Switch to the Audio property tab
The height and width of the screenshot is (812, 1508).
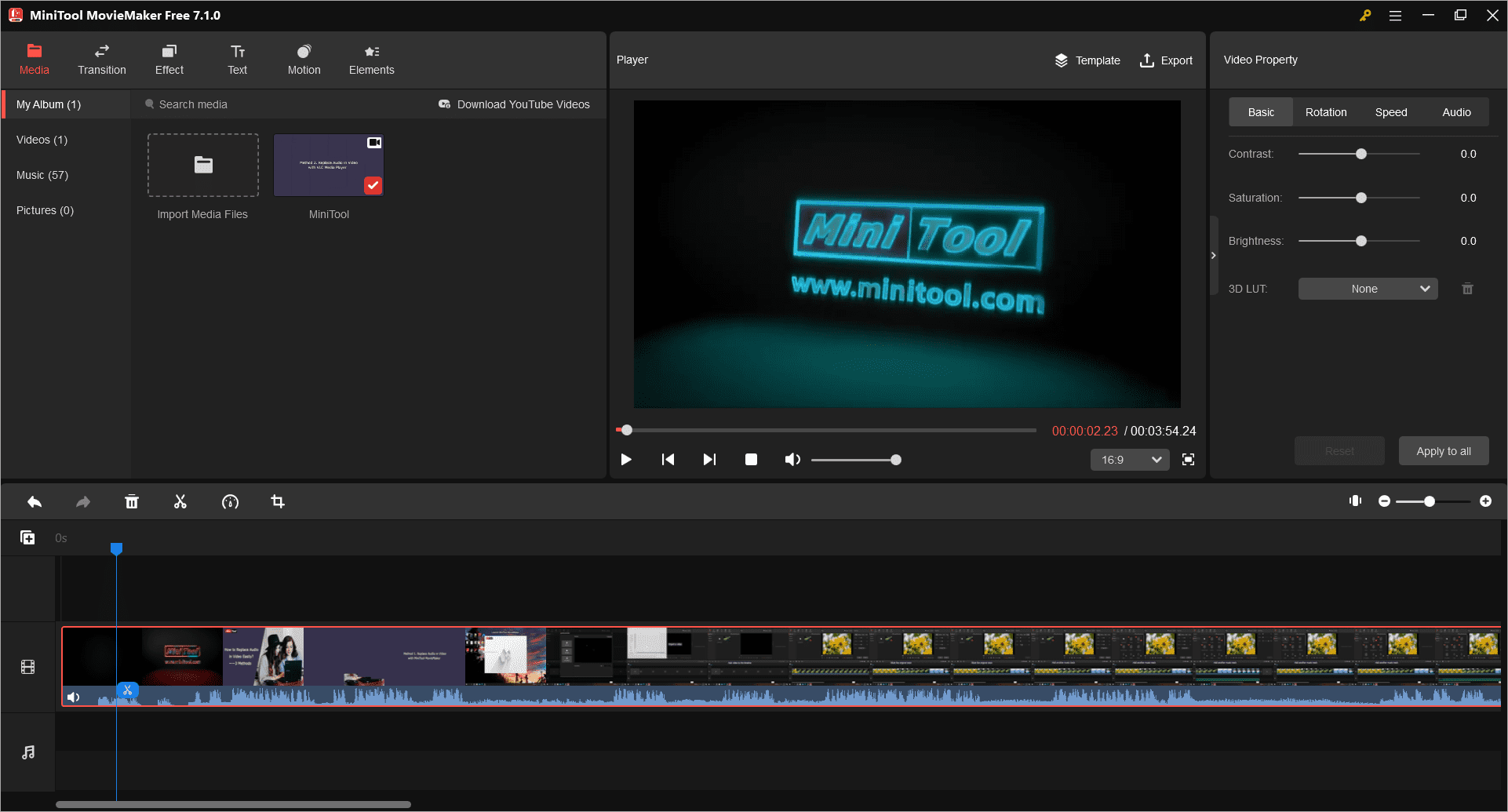coord(1456,112)
